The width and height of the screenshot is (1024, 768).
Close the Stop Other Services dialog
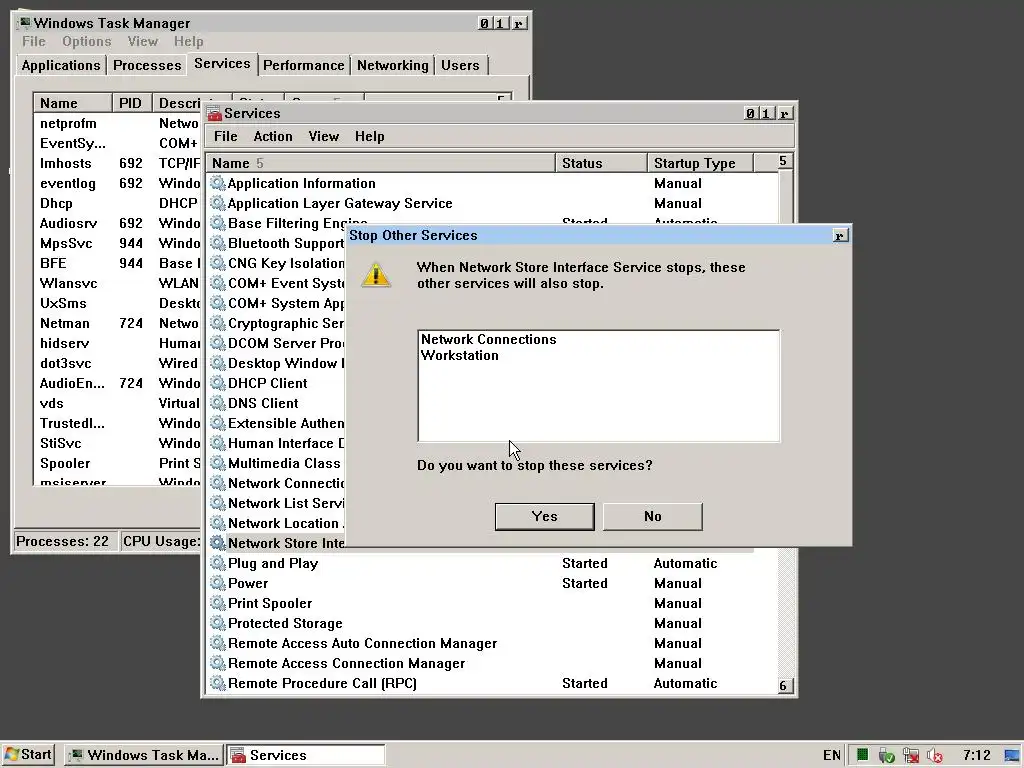pos(841,236)
